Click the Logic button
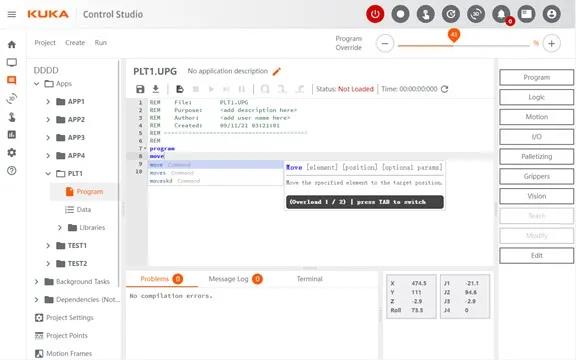 point(536,97)
